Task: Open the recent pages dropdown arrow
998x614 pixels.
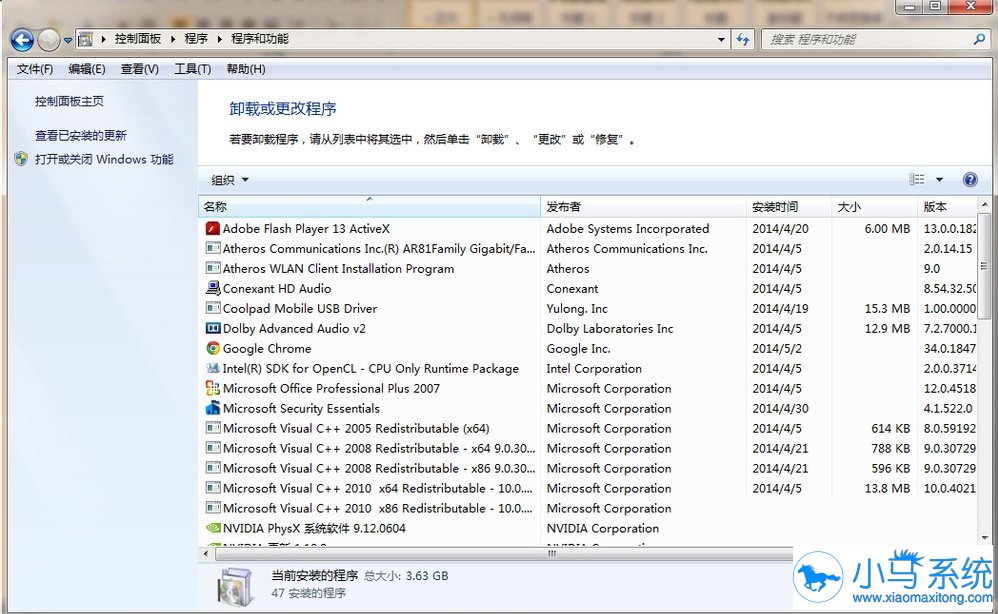Action: pos(67,41)
